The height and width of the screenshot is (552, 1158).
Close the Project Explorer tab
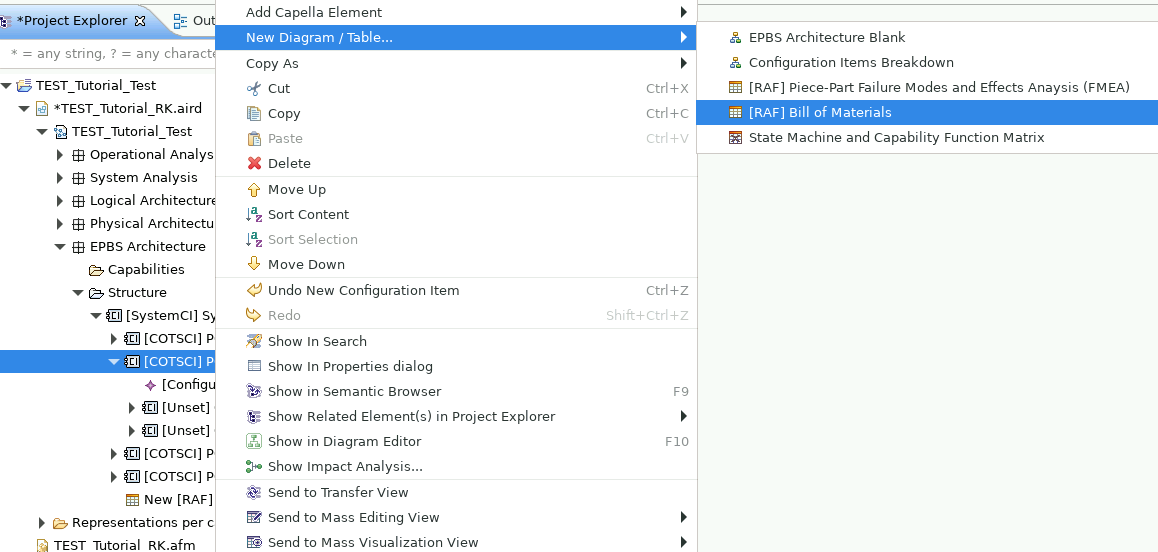pyautogui.click(x=140, y=21)
